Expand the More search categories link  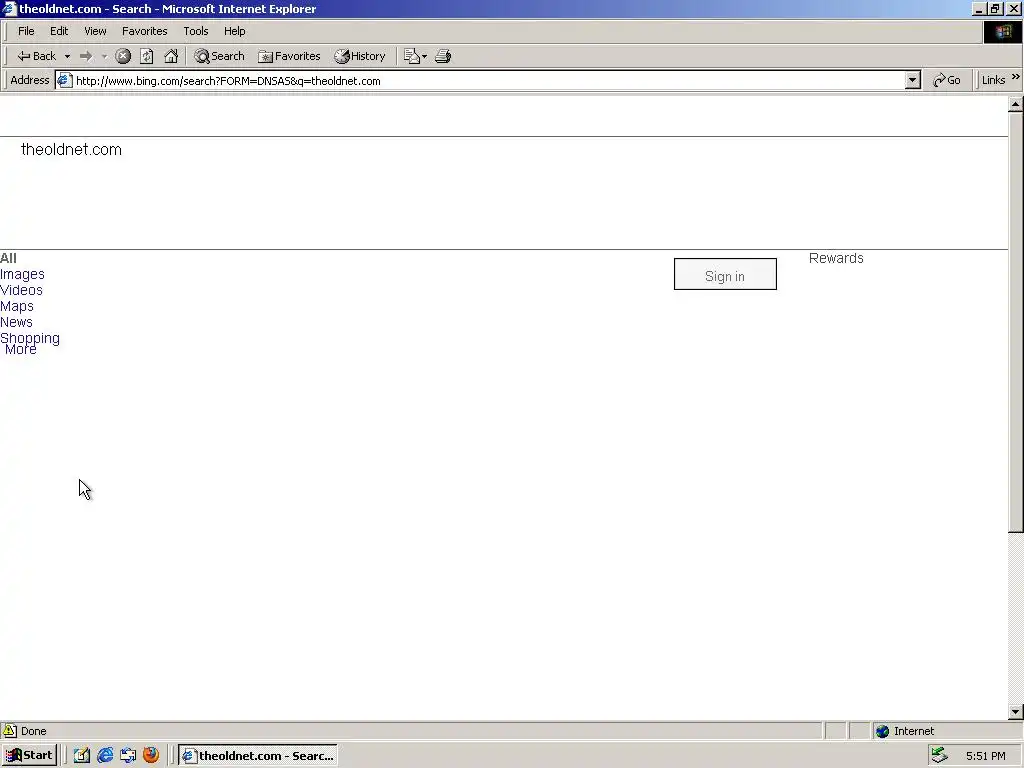point(20,350)
